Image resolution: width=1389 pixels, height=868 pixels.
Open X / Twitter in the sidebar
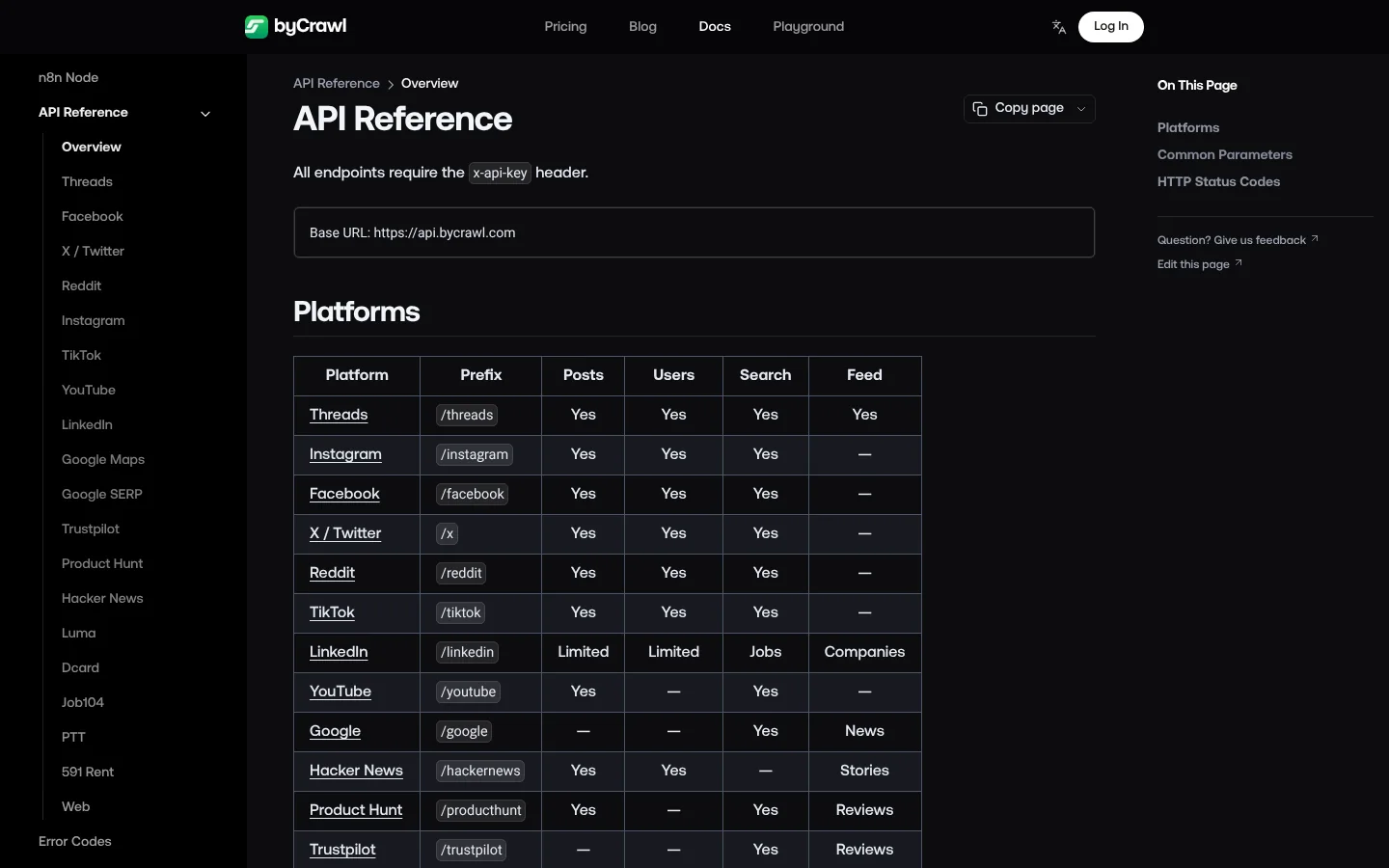coord(93,251)
